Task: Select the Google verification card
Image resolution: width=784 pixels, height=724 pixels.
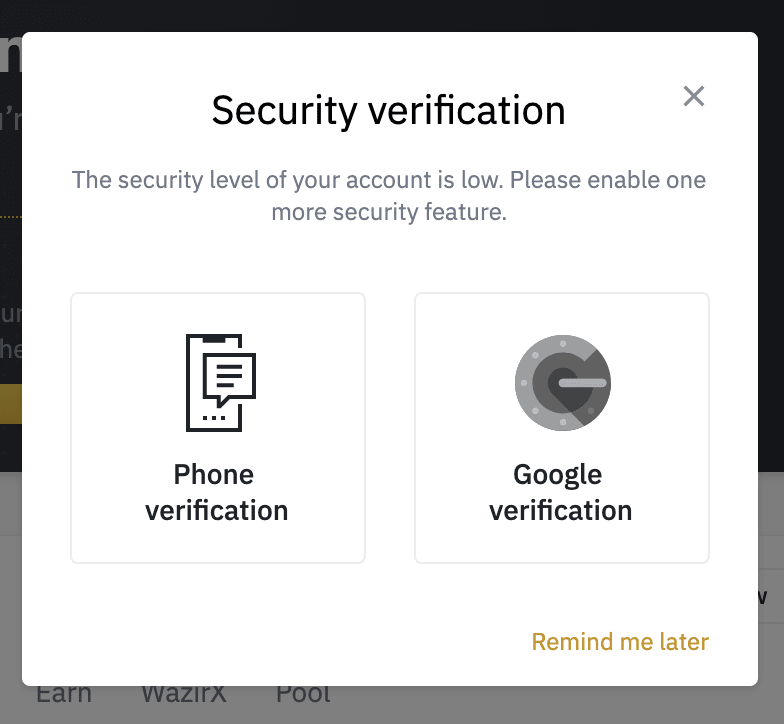Action: tap(561, 427)
